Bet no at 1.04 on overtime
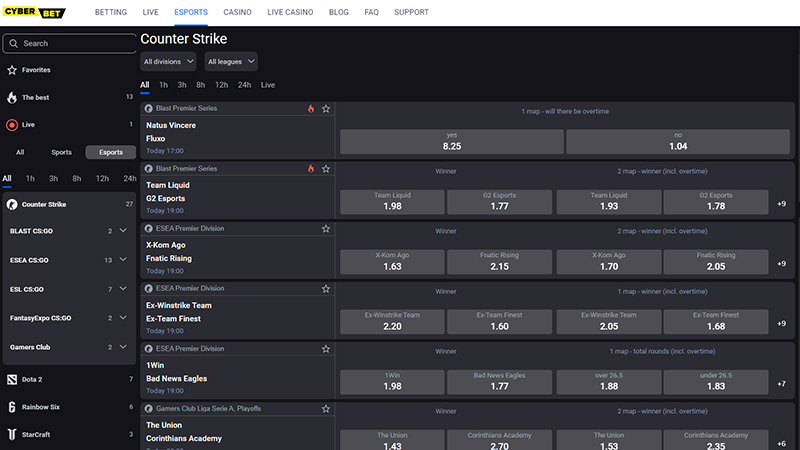 (x=678, y=142)
